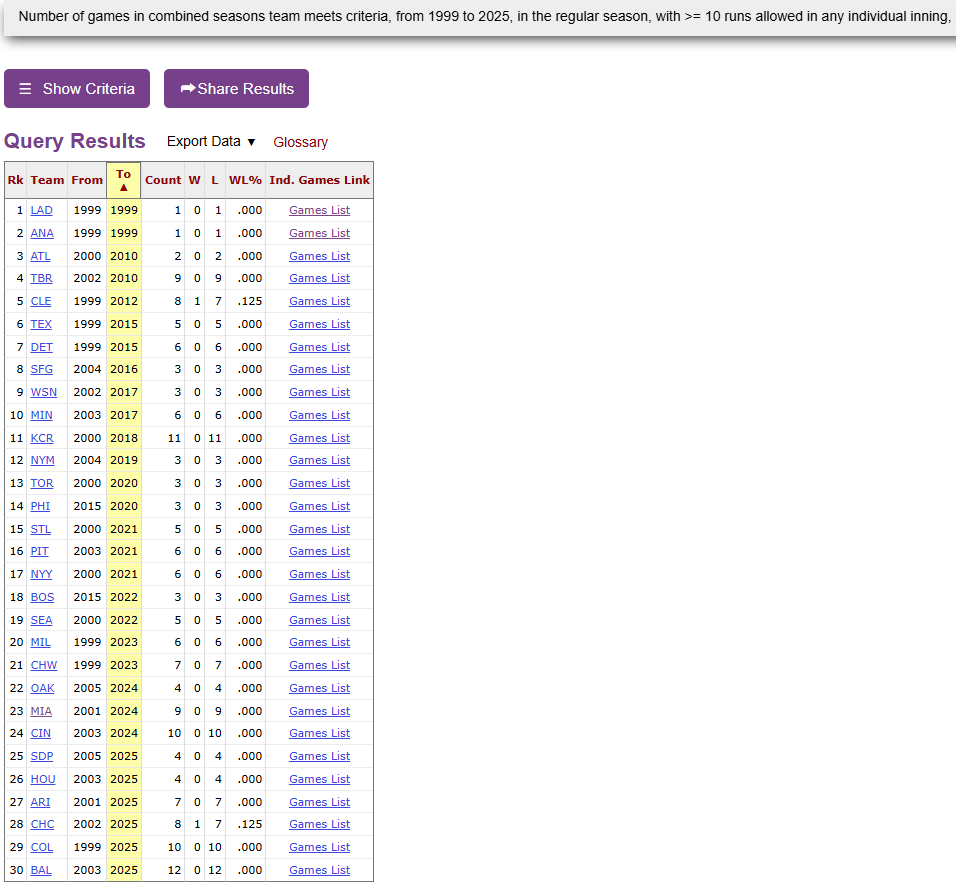Sort by the To column header
Image resolution: width=956 pixels, height=886 pixels.
click(x=124, y=180)
